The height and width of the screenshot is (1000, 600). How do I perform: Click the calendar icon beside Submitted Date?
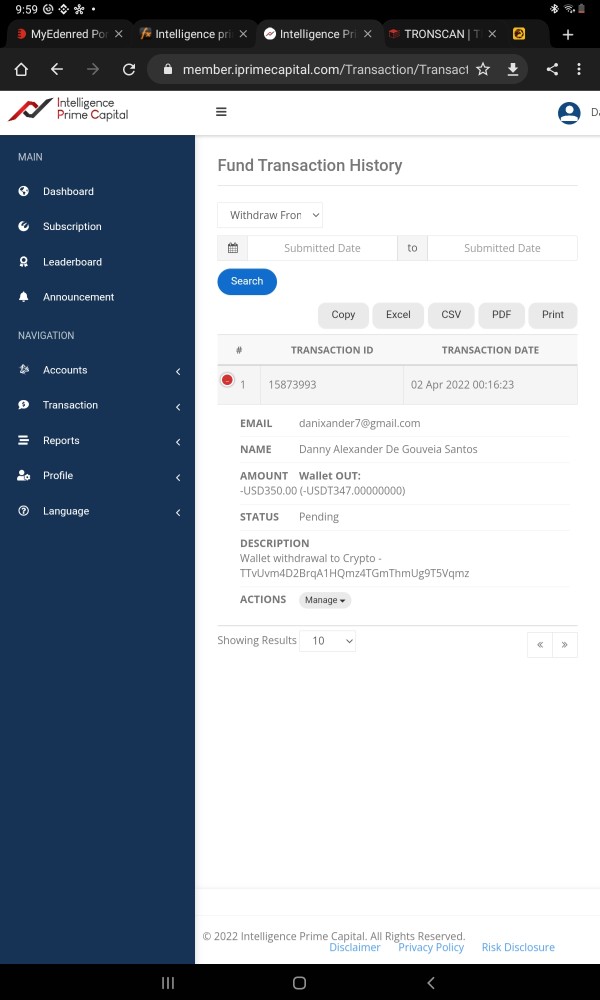pos(232,248)
